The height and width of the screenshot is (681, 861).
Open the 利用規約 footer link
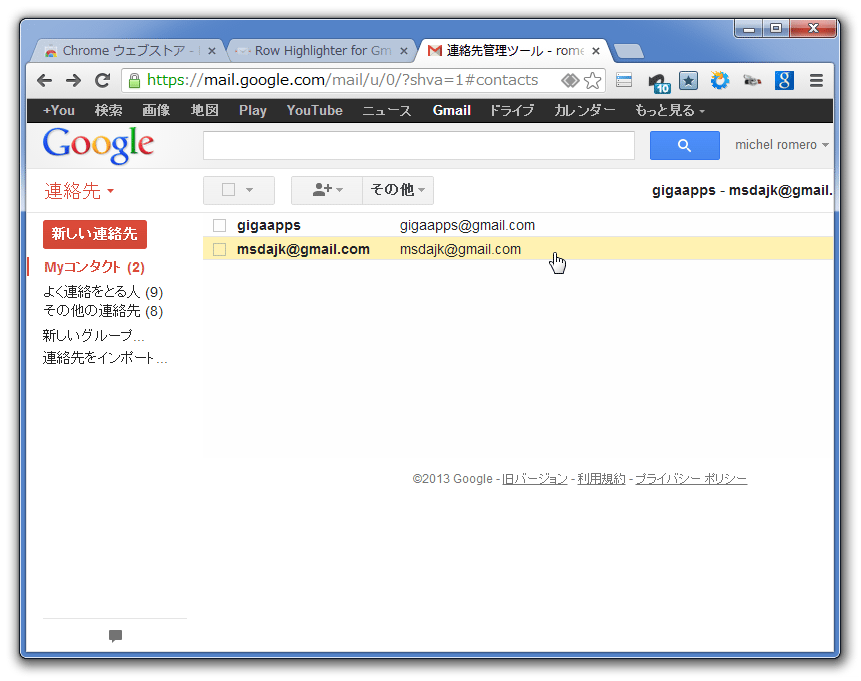(601, 479)
